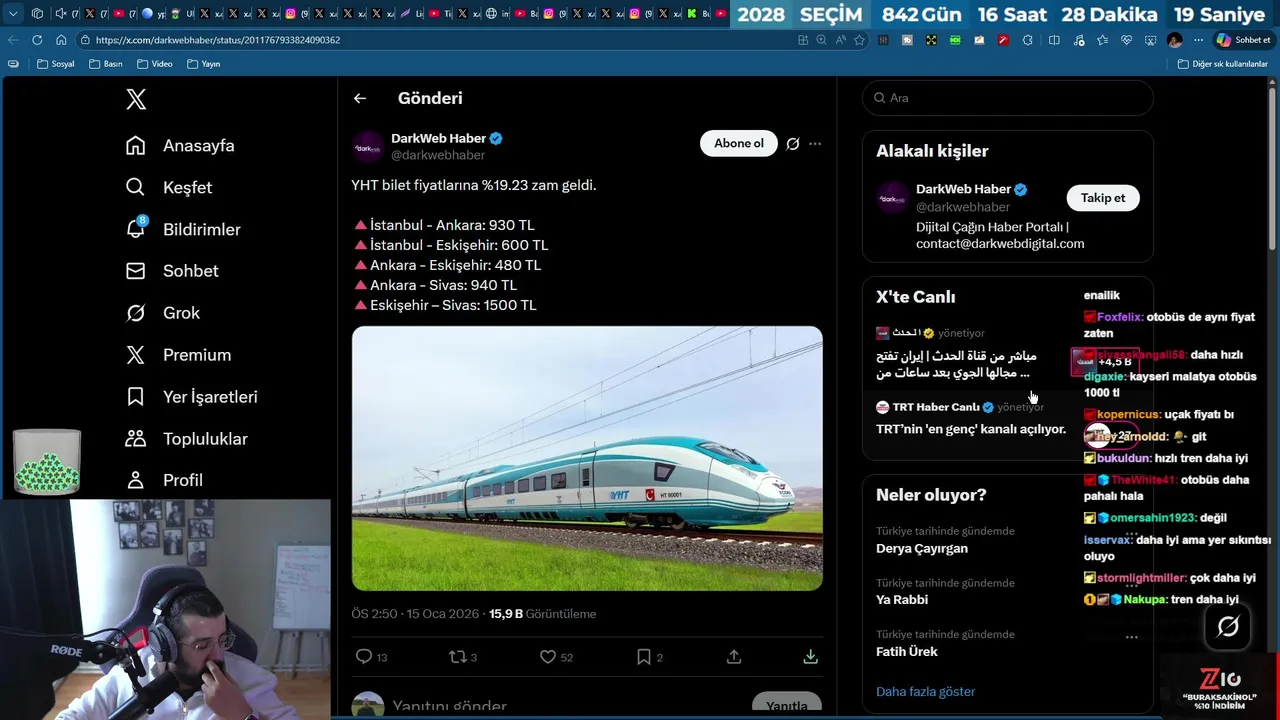Image resolution: width=1280 pixels, height=720 pixels.
Task: Open Topluluklar communities
Action: (x=186, y=439)
